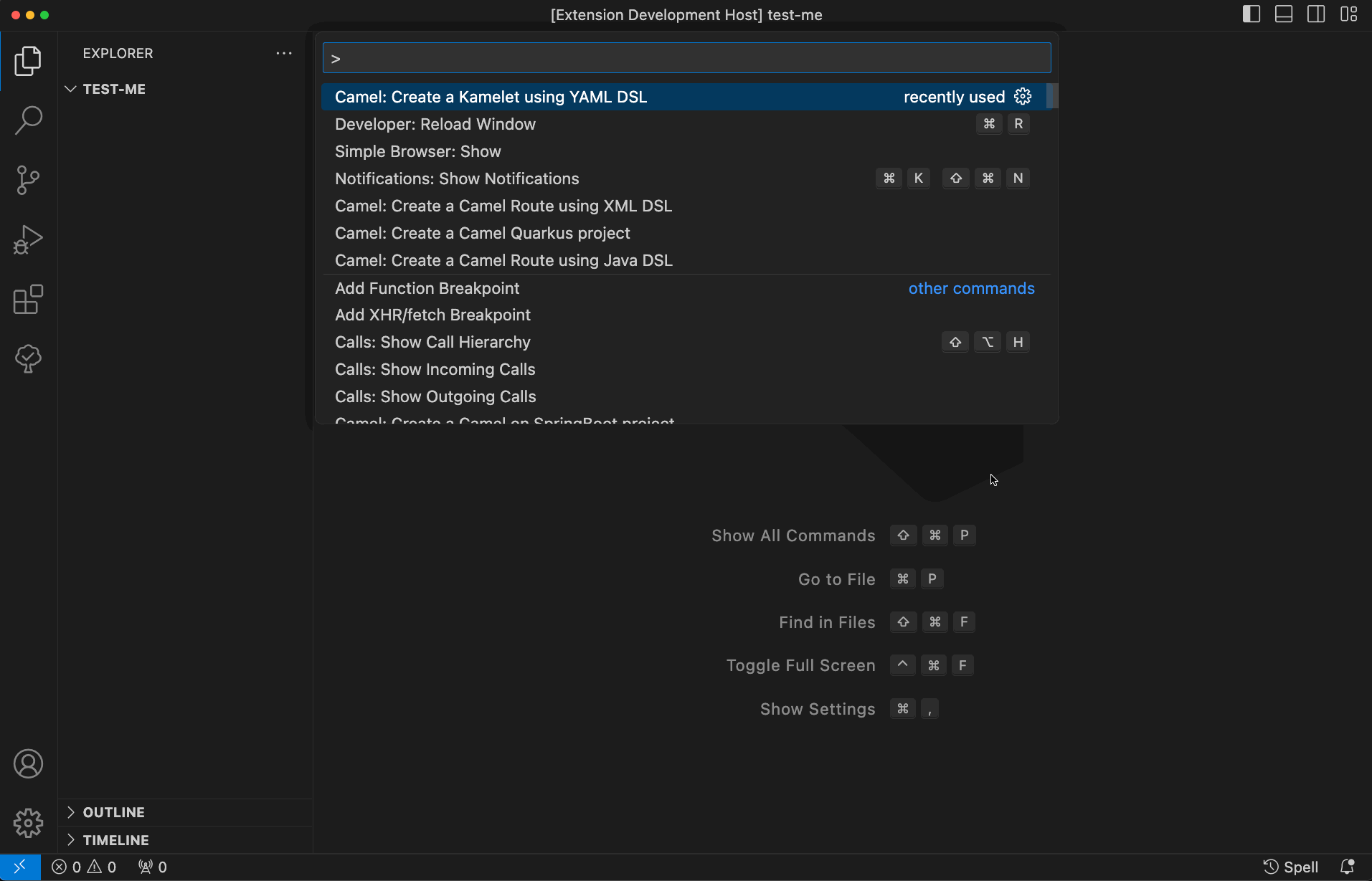Toggle the secondary sidebar visibility
This screenshot has width=1372, height=881.
pos(1315,14)
